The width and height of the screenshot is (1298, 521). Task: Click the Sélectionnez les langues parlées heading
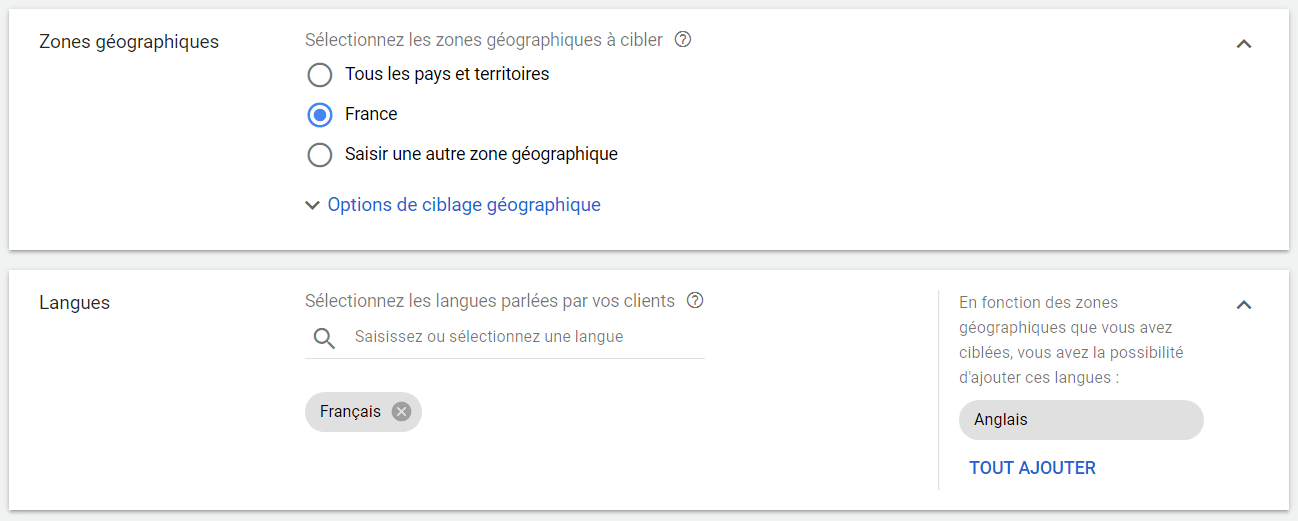coord(490,300)
